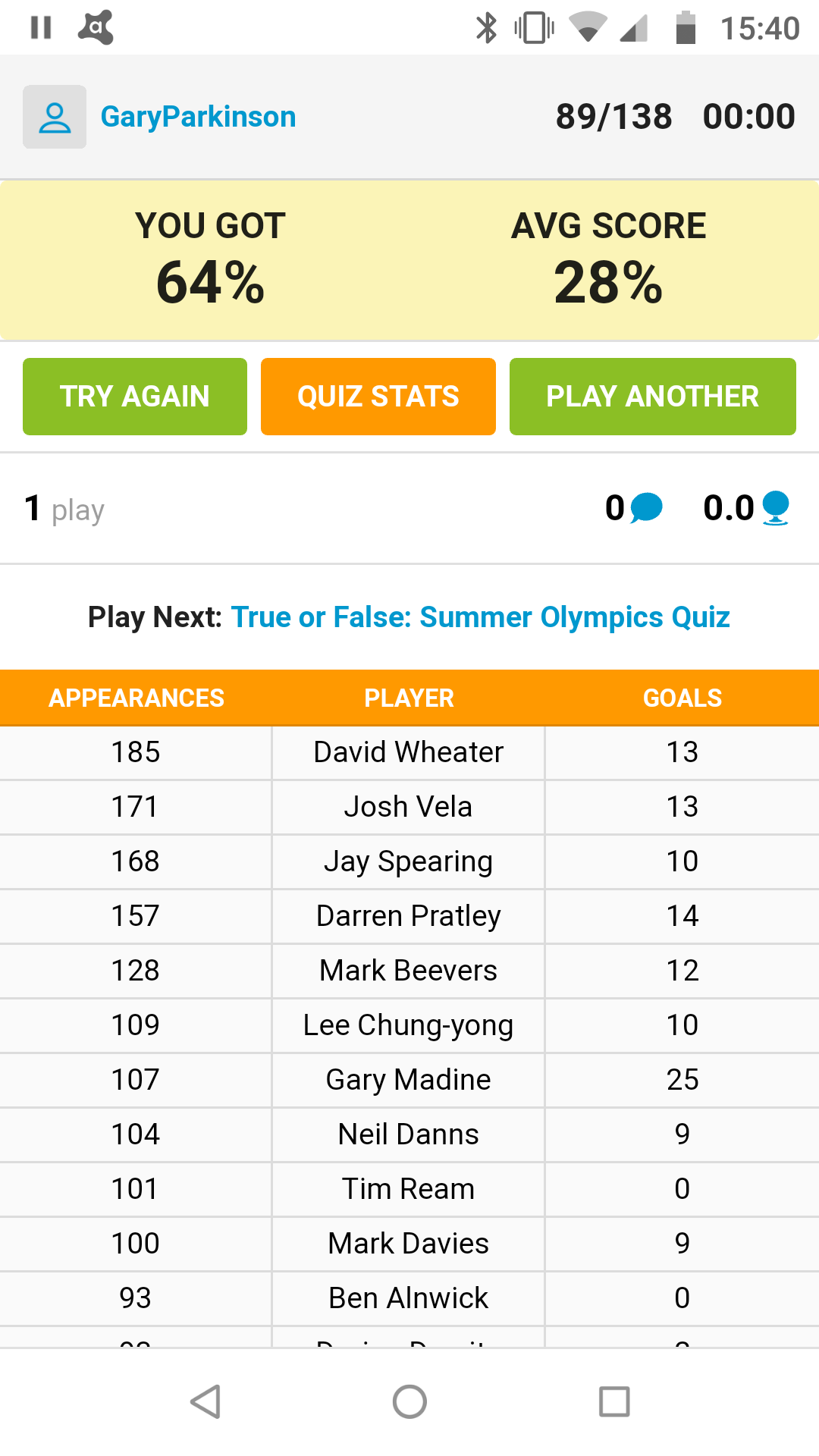Tap the vibrate mode status icon
819x1456 pixels.
[534, 28]
